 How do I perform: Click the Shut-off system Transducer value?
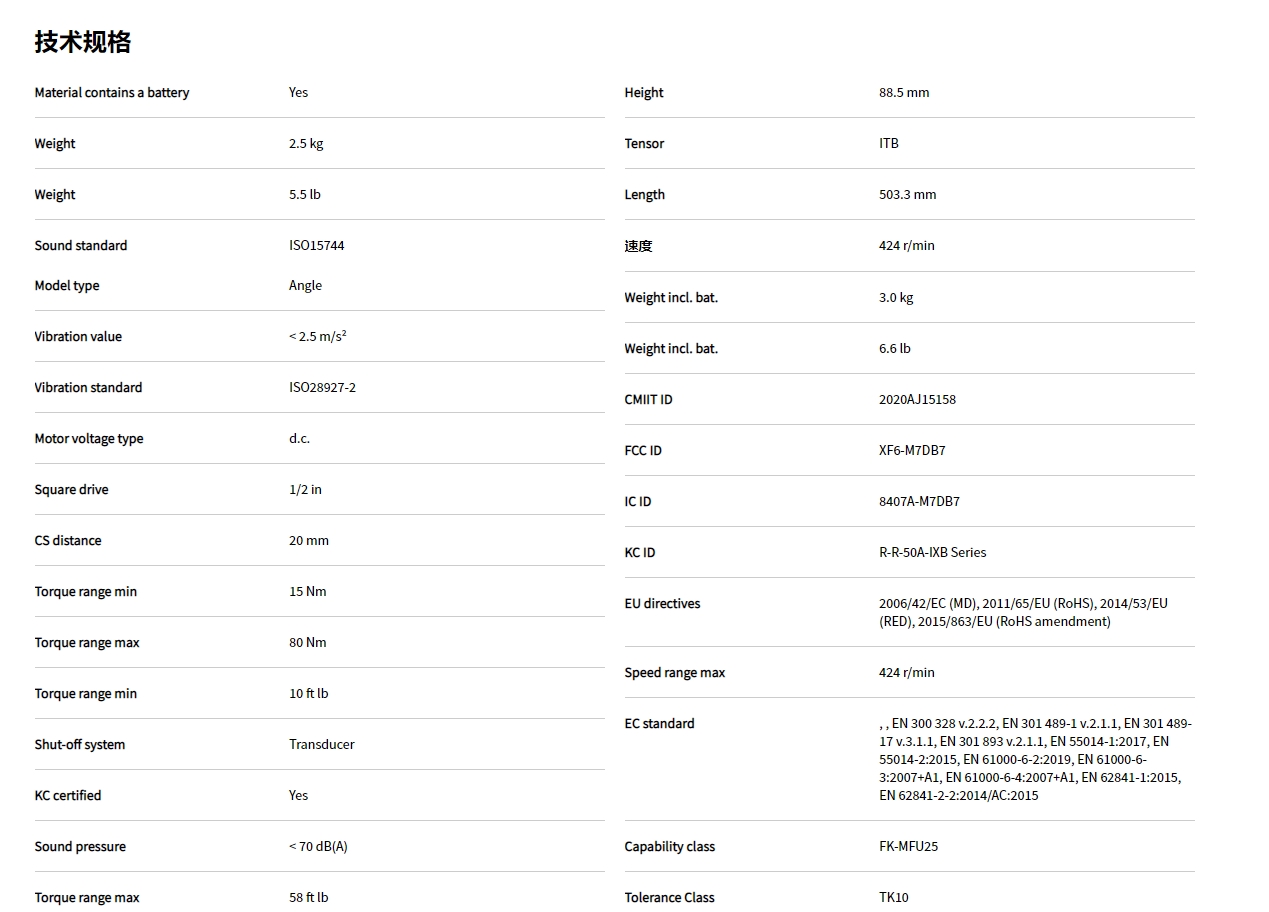(x=321, y=745)
